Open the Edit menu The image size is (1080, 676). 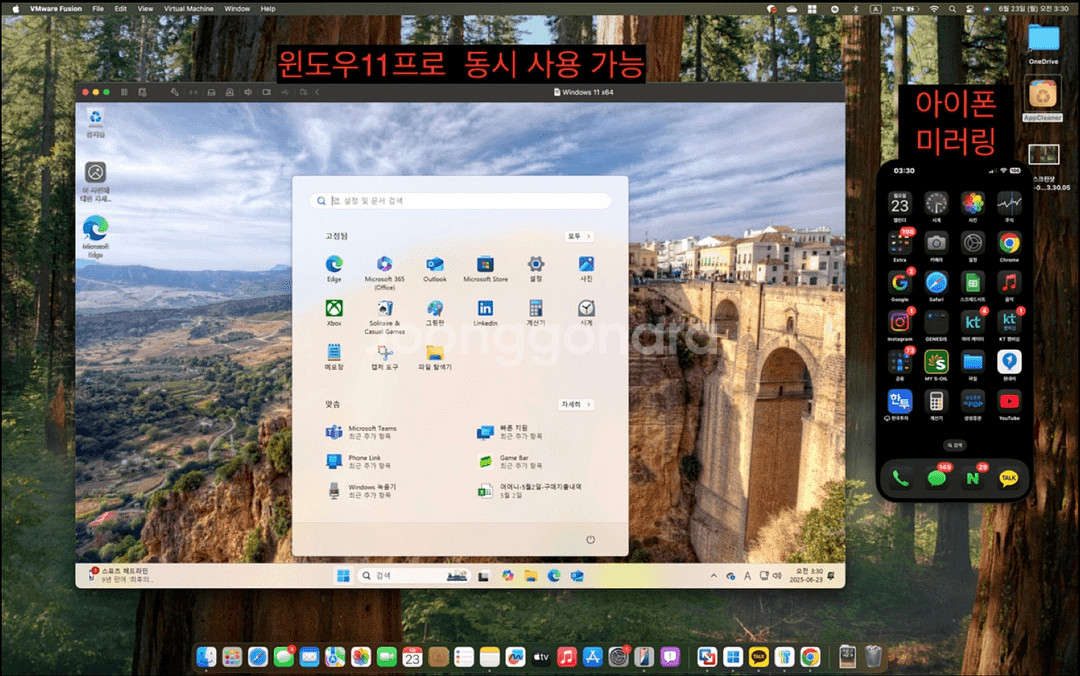(121, 9)
